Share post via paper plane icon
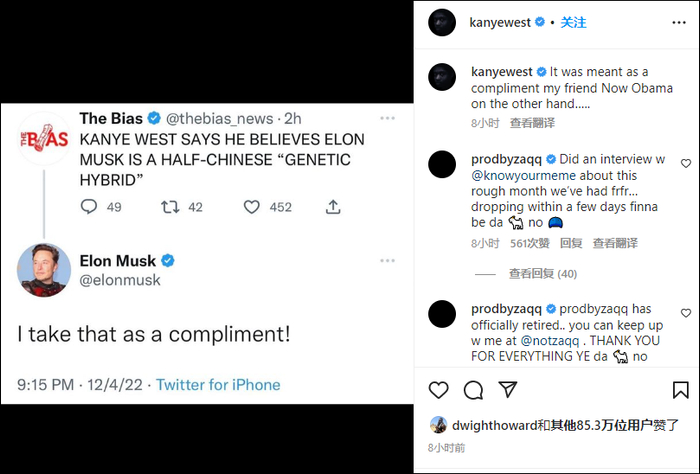This screenshot has height=474, width=700. click(508, 389)
